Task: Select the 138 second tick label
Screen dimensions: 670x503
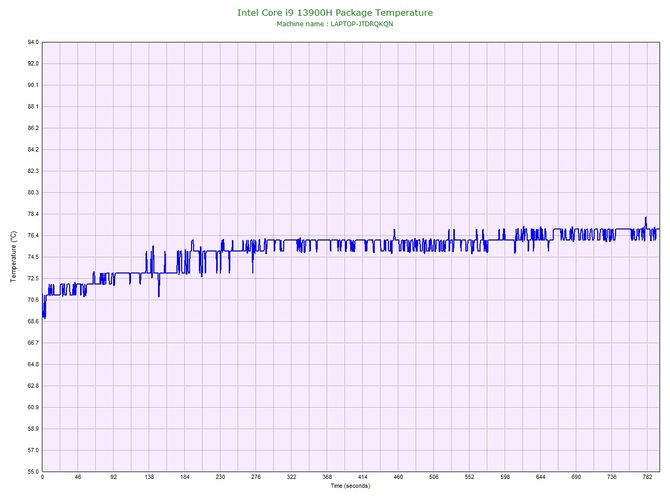Action: pyautogui.click(x=149, y=478)
